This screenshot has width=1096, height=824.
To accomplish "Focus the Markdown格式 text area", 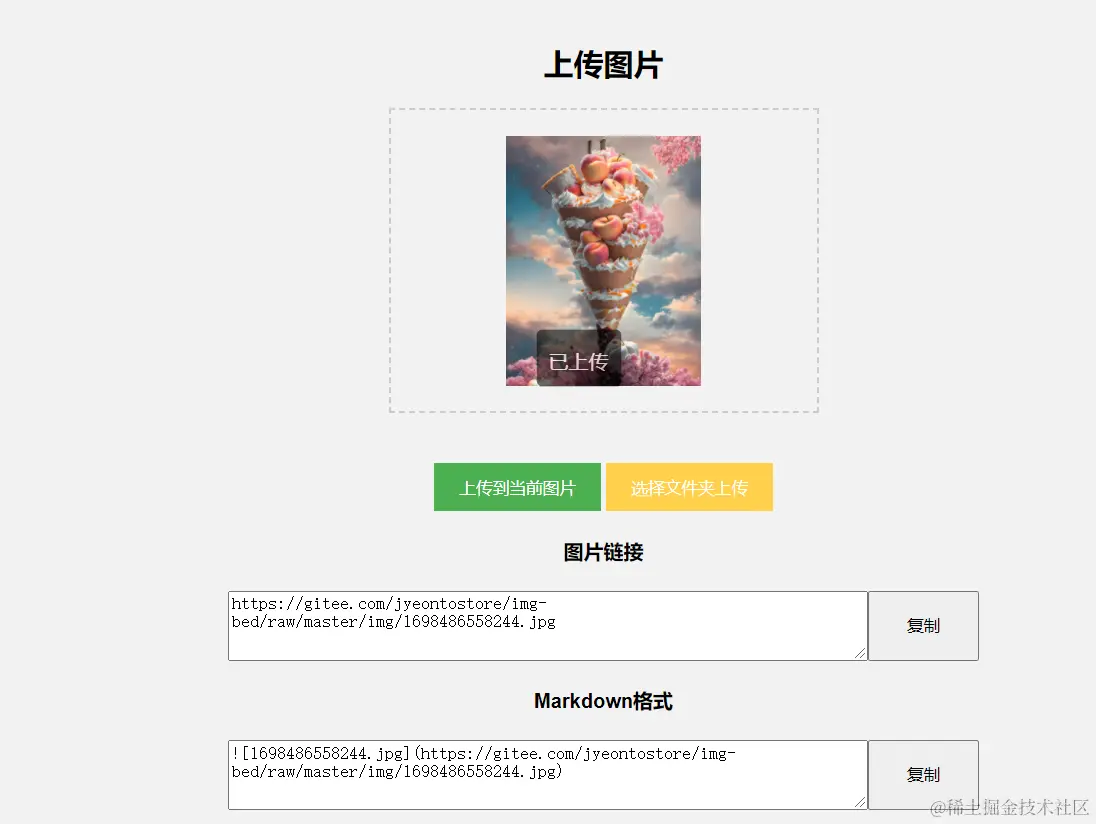I will [x=547, y=775].
